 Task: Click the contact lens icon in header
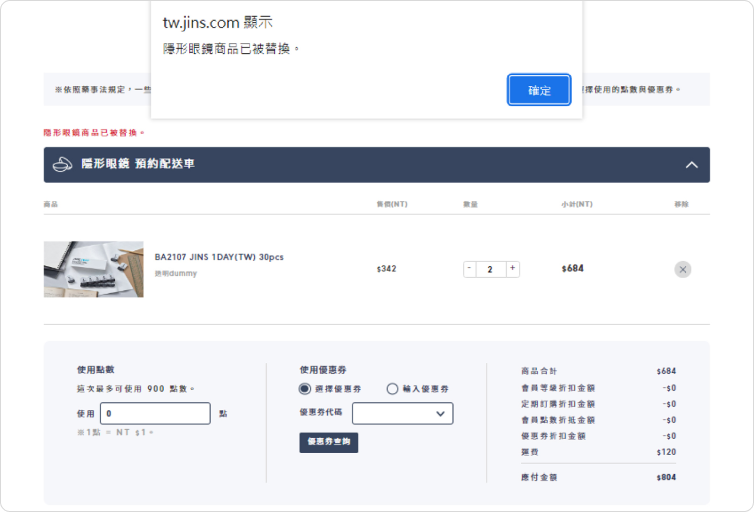tap(63, 164)
